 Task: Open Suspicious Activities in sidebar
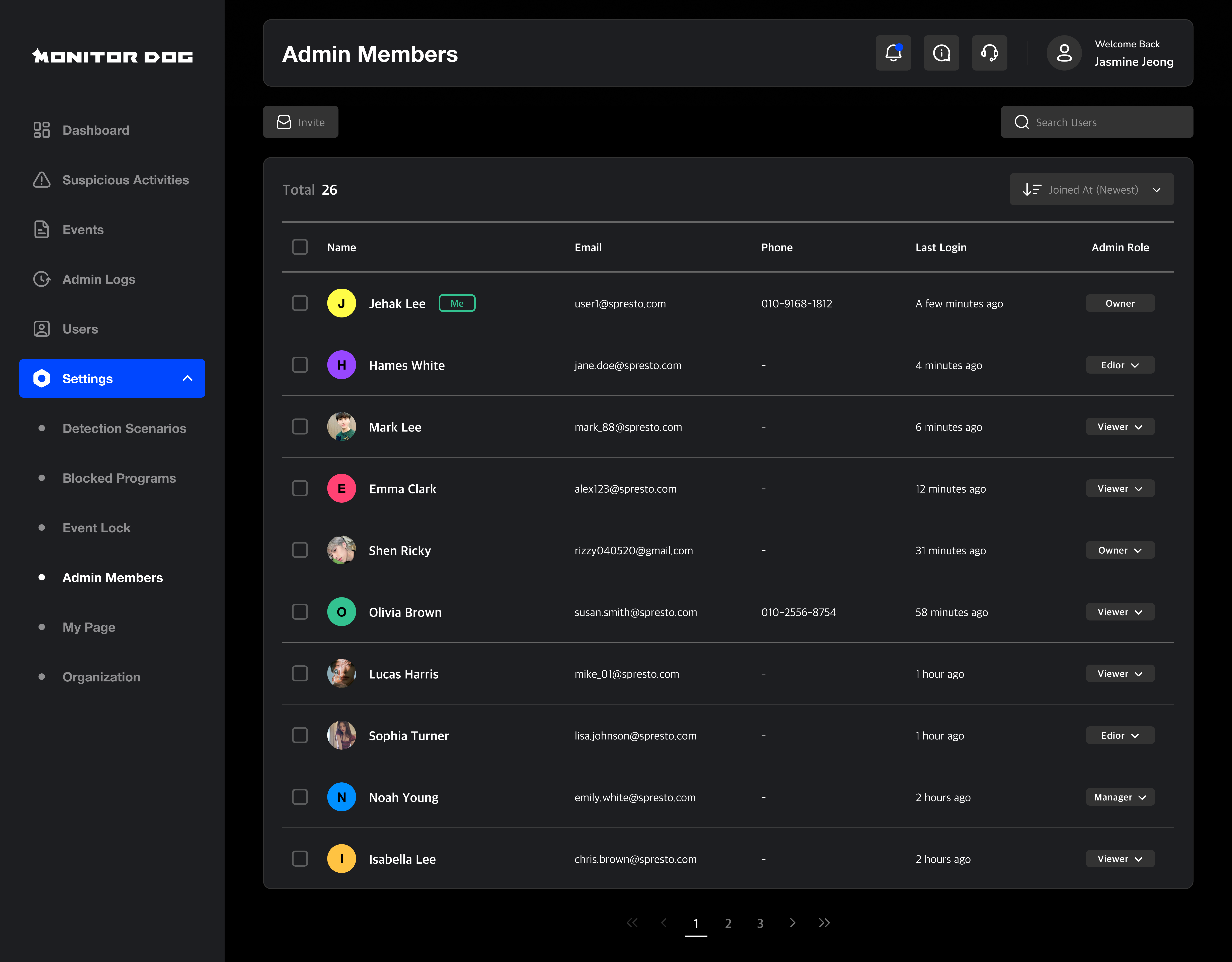125,180
